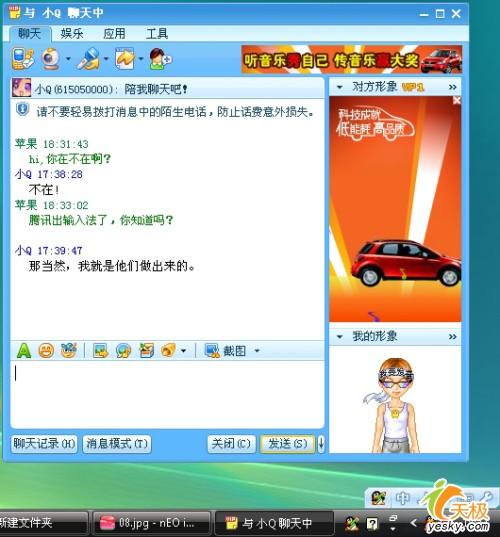Switch to the 聊天 tab
Screen dimensions: 500x537
click(29, 34)
